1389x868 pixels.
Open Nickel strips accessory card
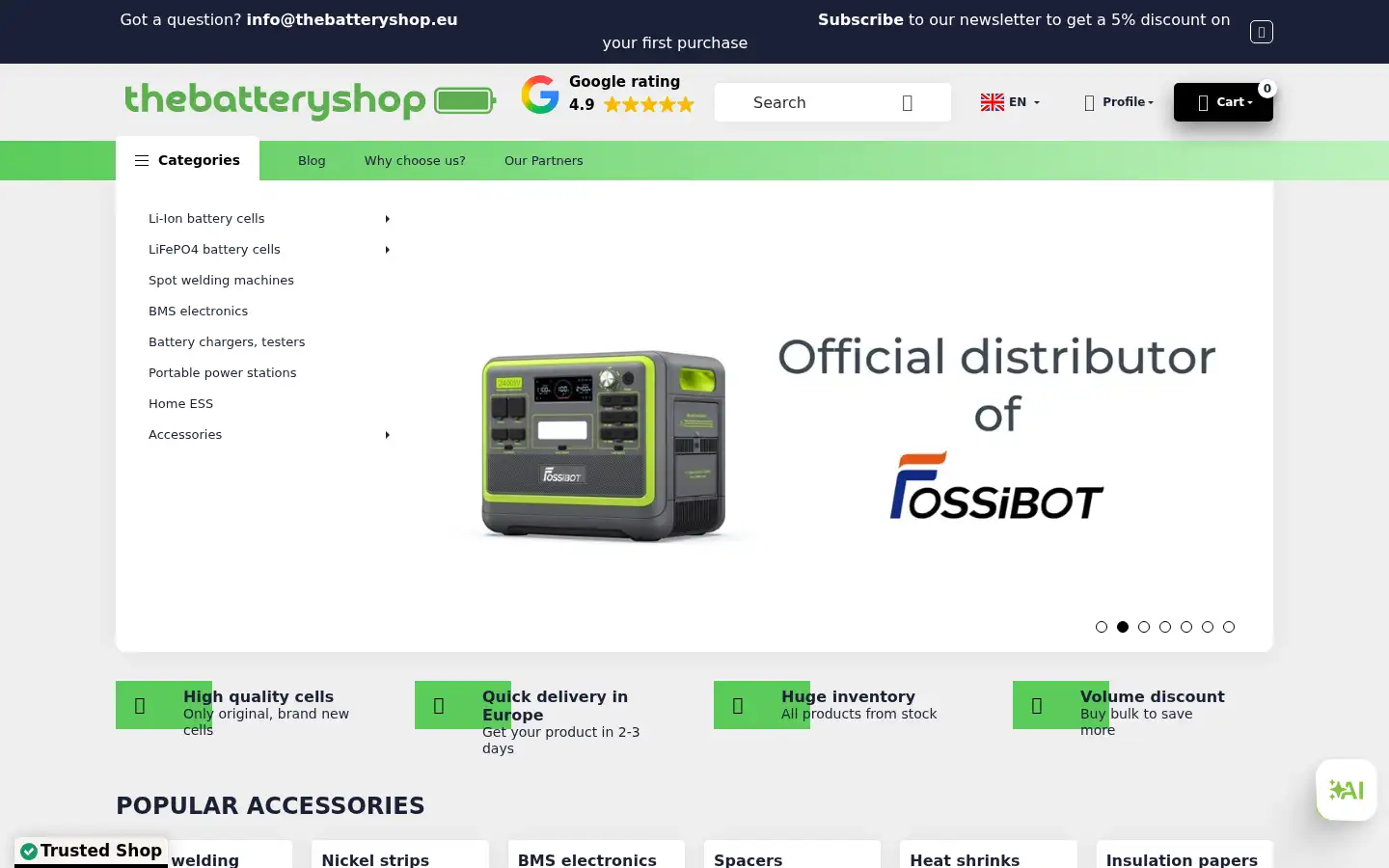pyautogui.click(x=399, y=854)
